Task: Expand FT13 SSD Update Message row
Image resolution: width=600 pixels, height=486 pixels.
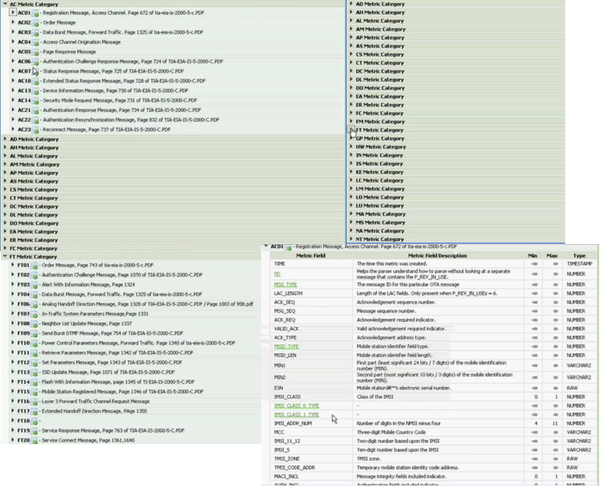Action: (13, 372)
